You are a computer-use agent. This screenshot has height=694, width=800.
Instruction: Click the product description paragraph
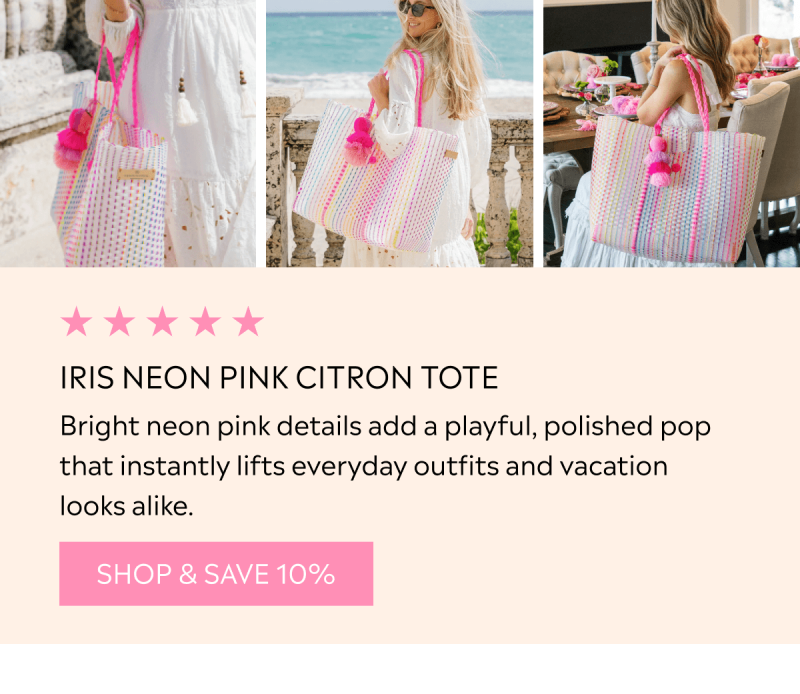385,466
